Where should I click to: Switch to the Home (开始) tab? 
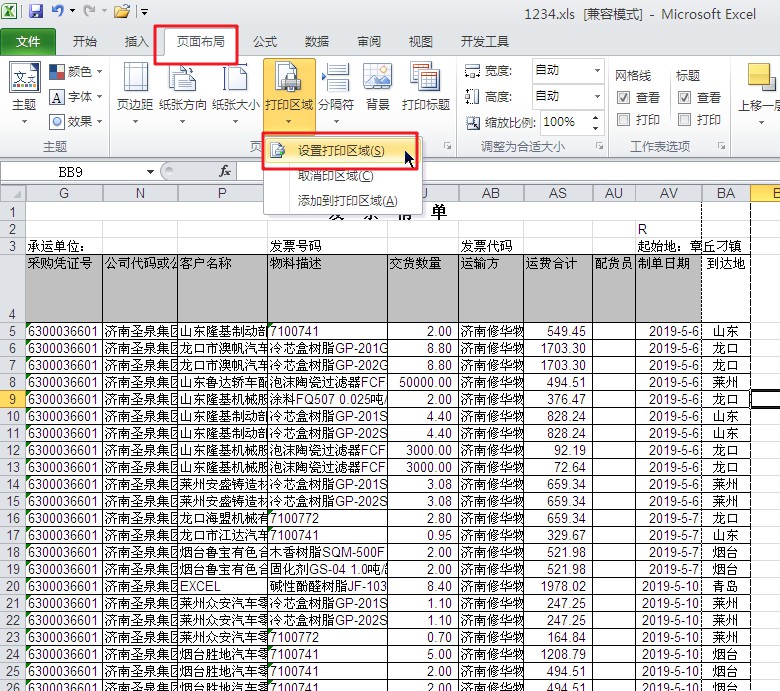85,41
